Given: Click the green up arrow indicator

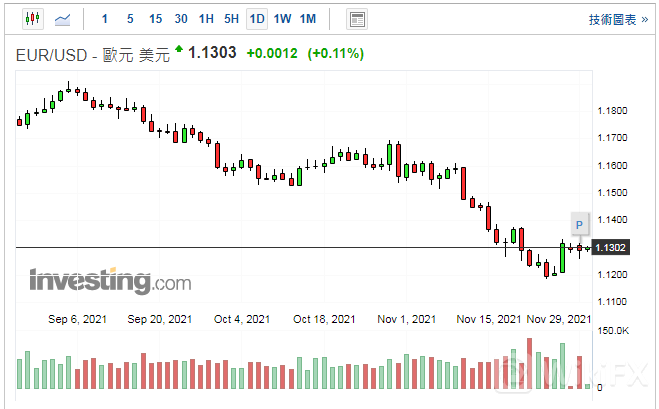Looking at the screenshot, I should [x=179, y=49].
